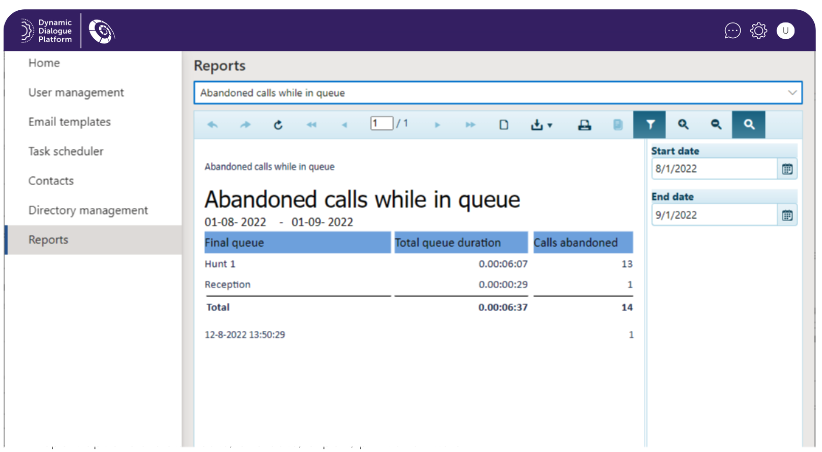This screenshot has width=822, height=452.
Task: Open the chat bubble icon in header
Action: pyautogui.click(x=732, y=31)
